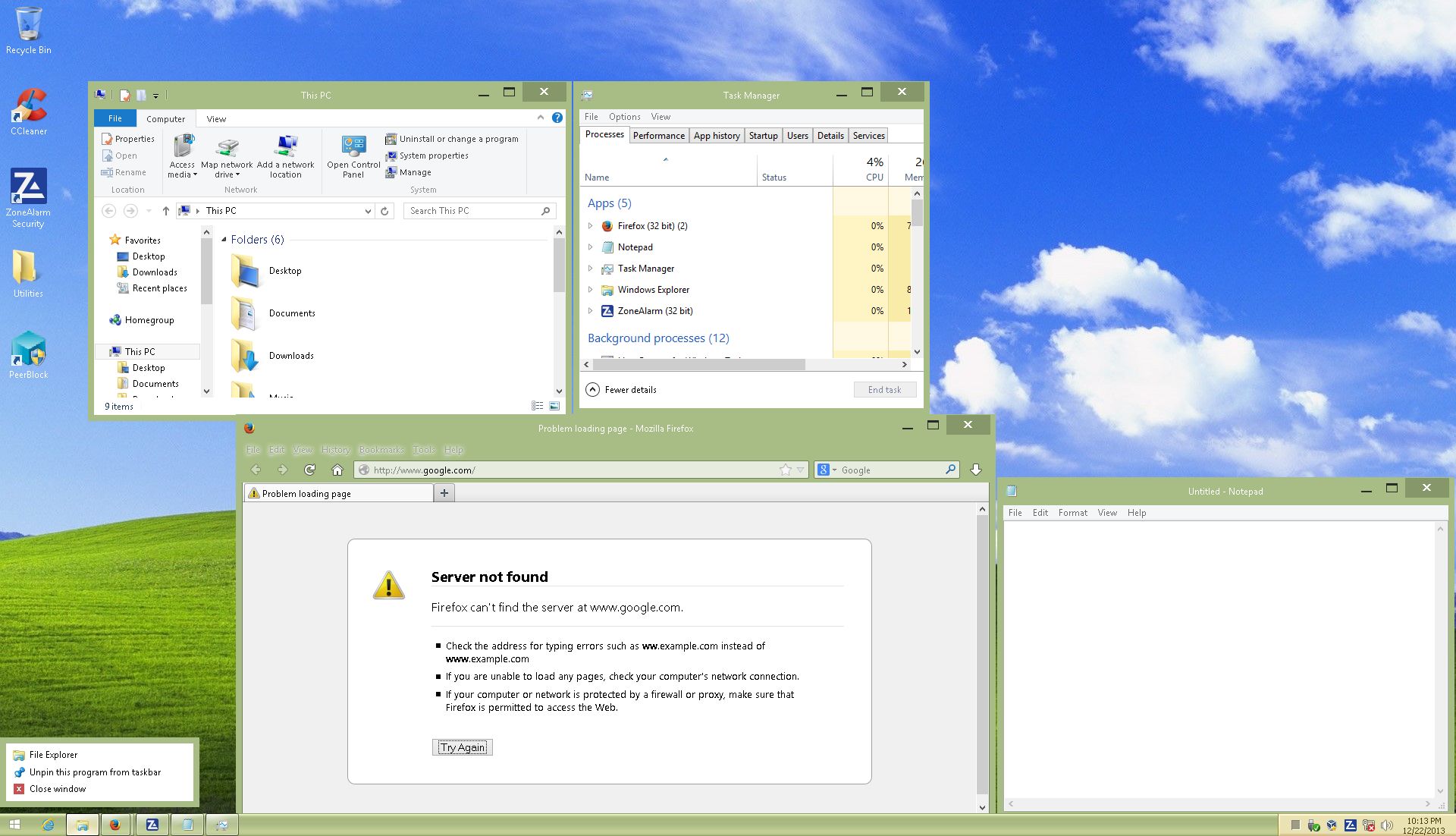Click System properties in ribbon
This screenshot has width=1456, height=836.
pos(427,156)
